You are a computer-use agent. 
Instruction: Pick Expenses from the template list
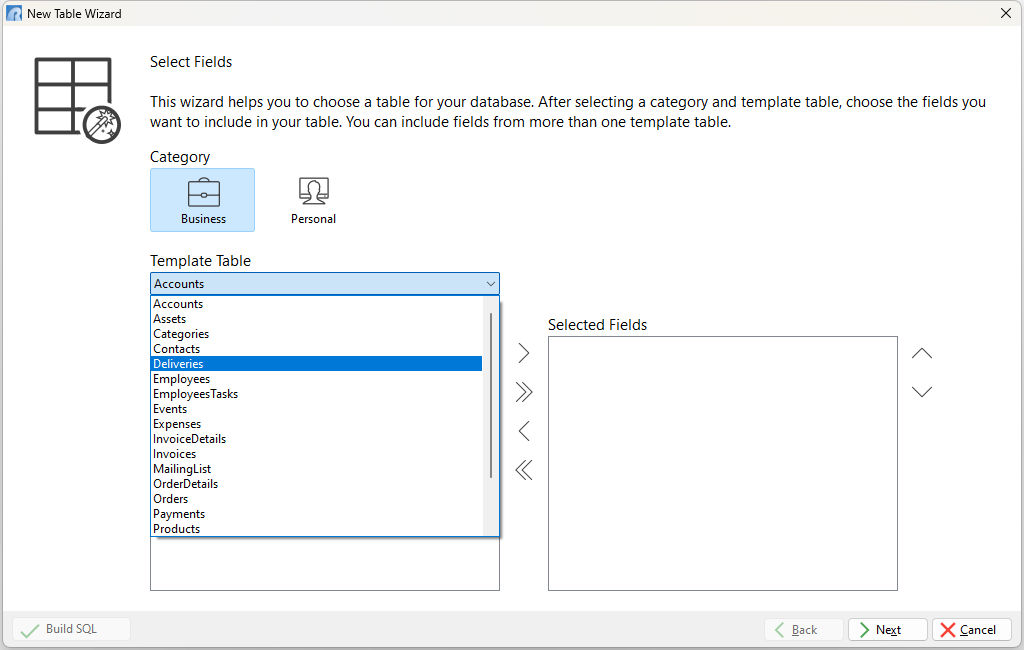point(317,424)
